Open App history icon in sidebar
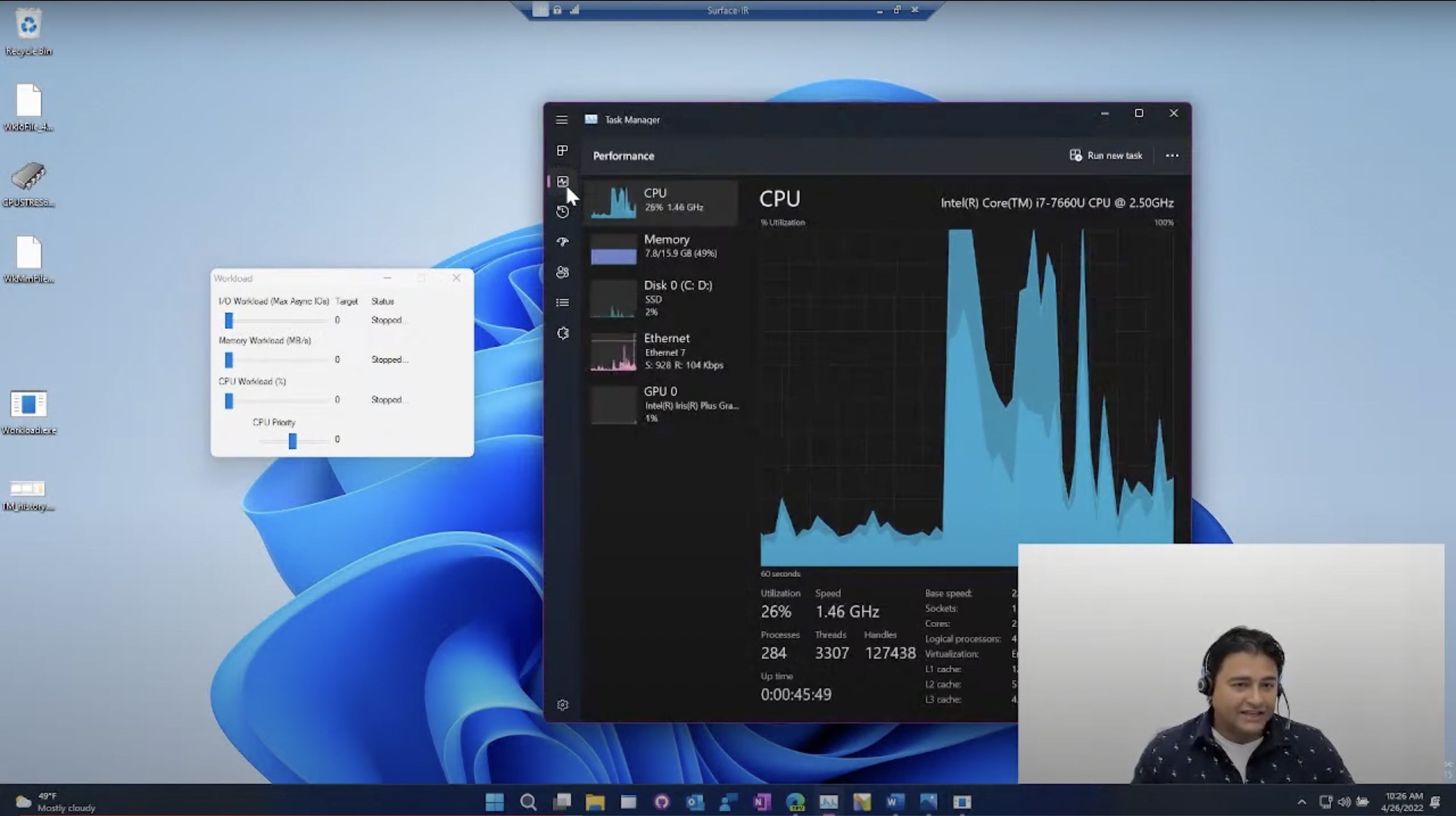Viewport: 1456px width, 816px height. point(562,212)
